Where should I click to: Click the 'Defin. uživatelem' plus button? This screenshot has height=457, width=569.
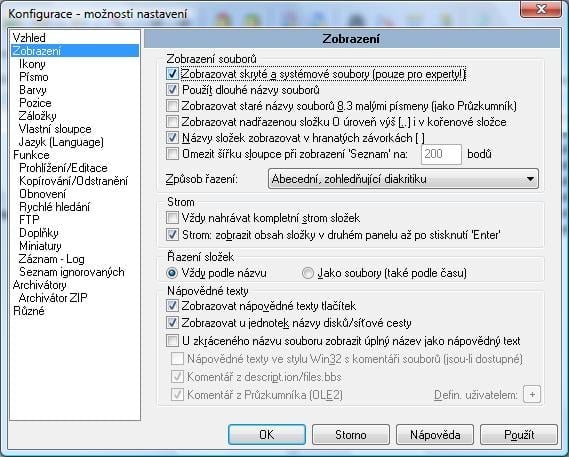532,394
